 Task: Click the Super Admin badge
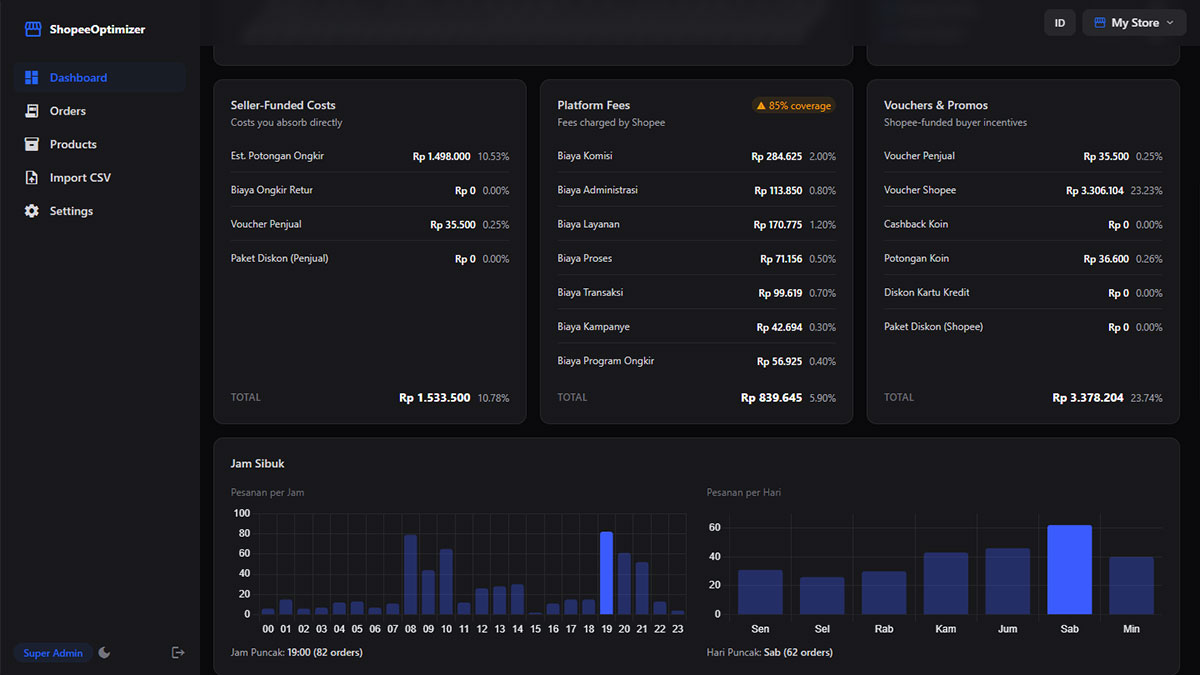[53, 653]
